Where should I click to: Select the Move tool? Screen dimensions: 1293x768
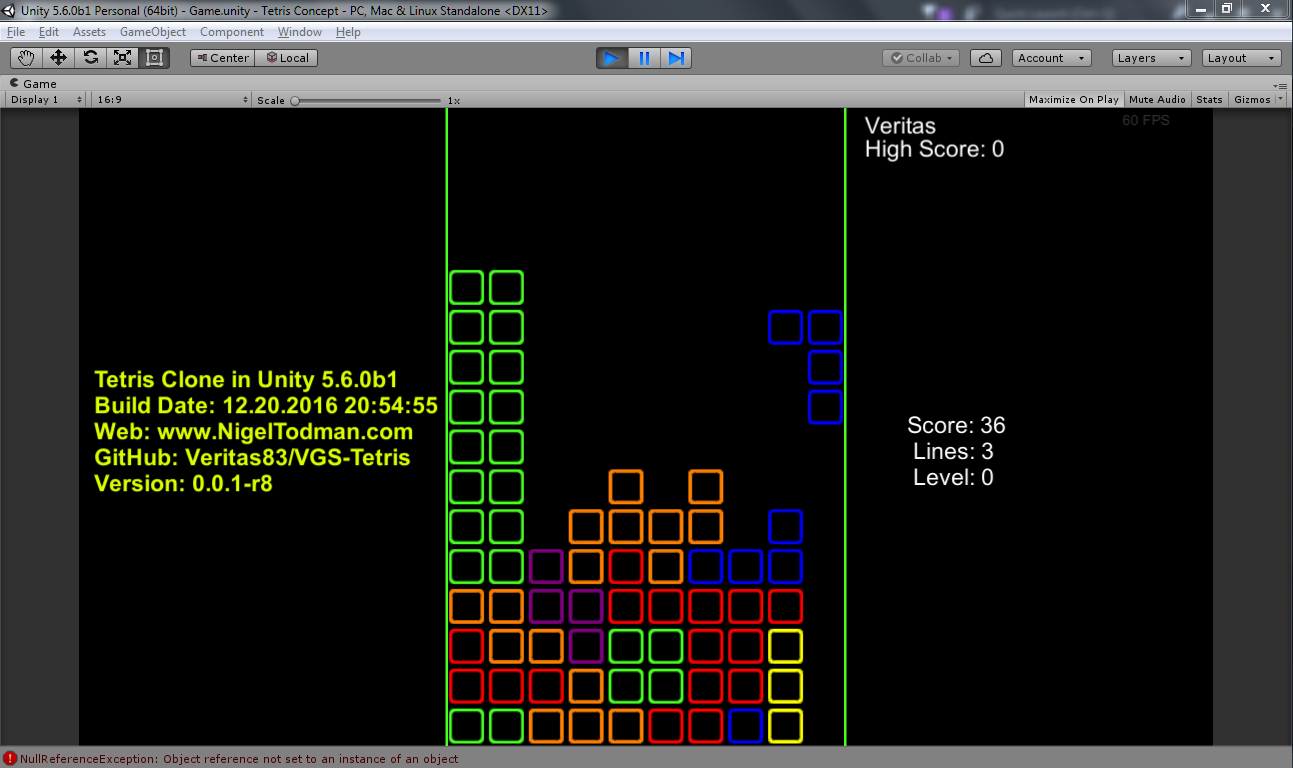click(x=58, y=57)
